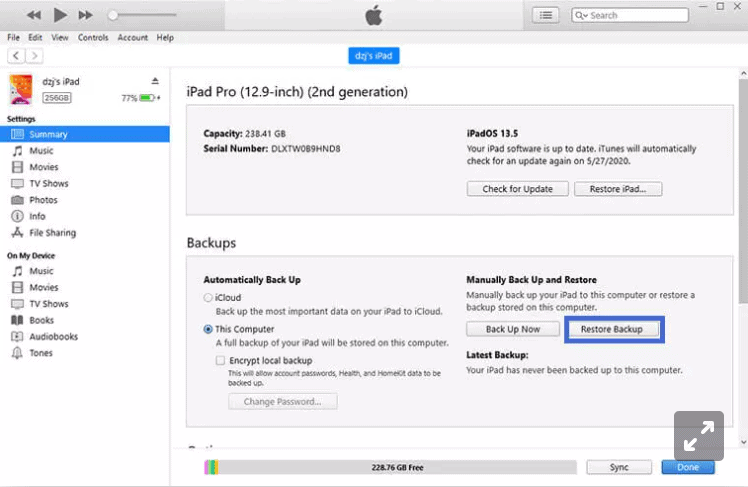Click the Sync button
The height and width of the screenshot is (487, 748).
pos(619,467)
